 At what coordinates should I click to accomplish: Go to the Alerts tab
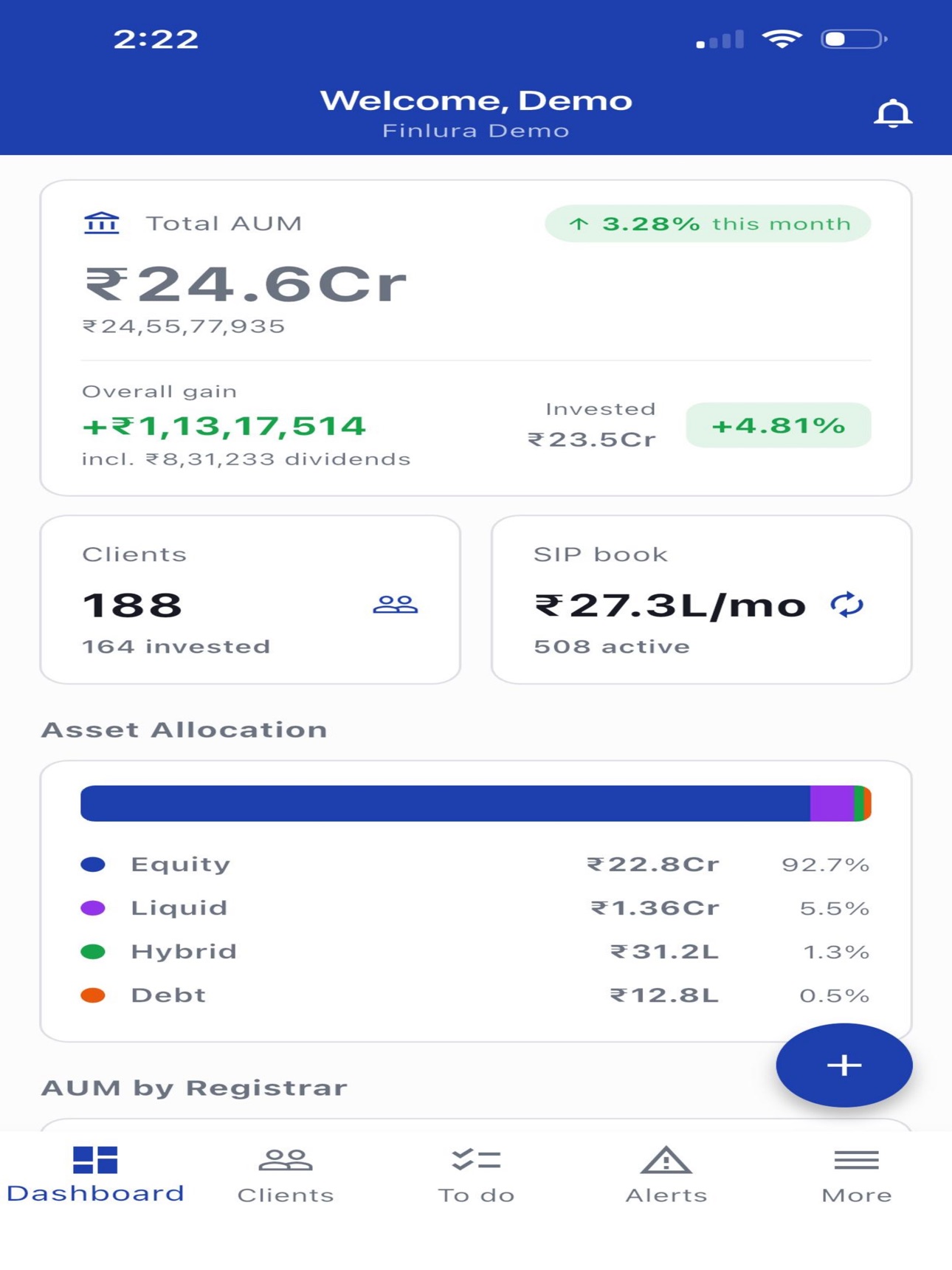click(666, 1175)
